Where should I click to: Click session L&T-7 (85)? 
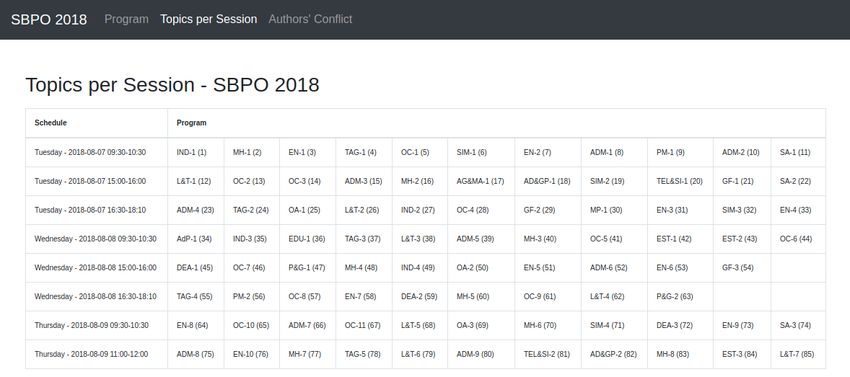pos(796,354)
